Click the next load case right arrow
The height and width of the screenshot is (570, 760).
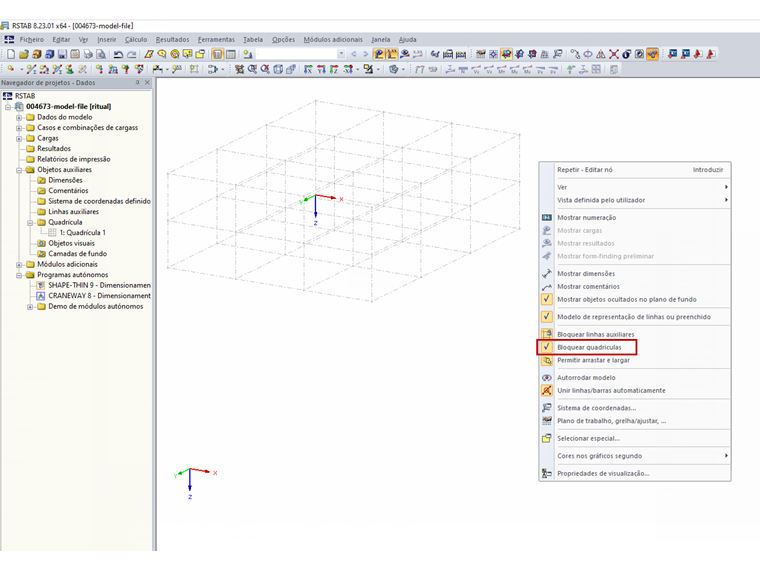coord(366,54)
